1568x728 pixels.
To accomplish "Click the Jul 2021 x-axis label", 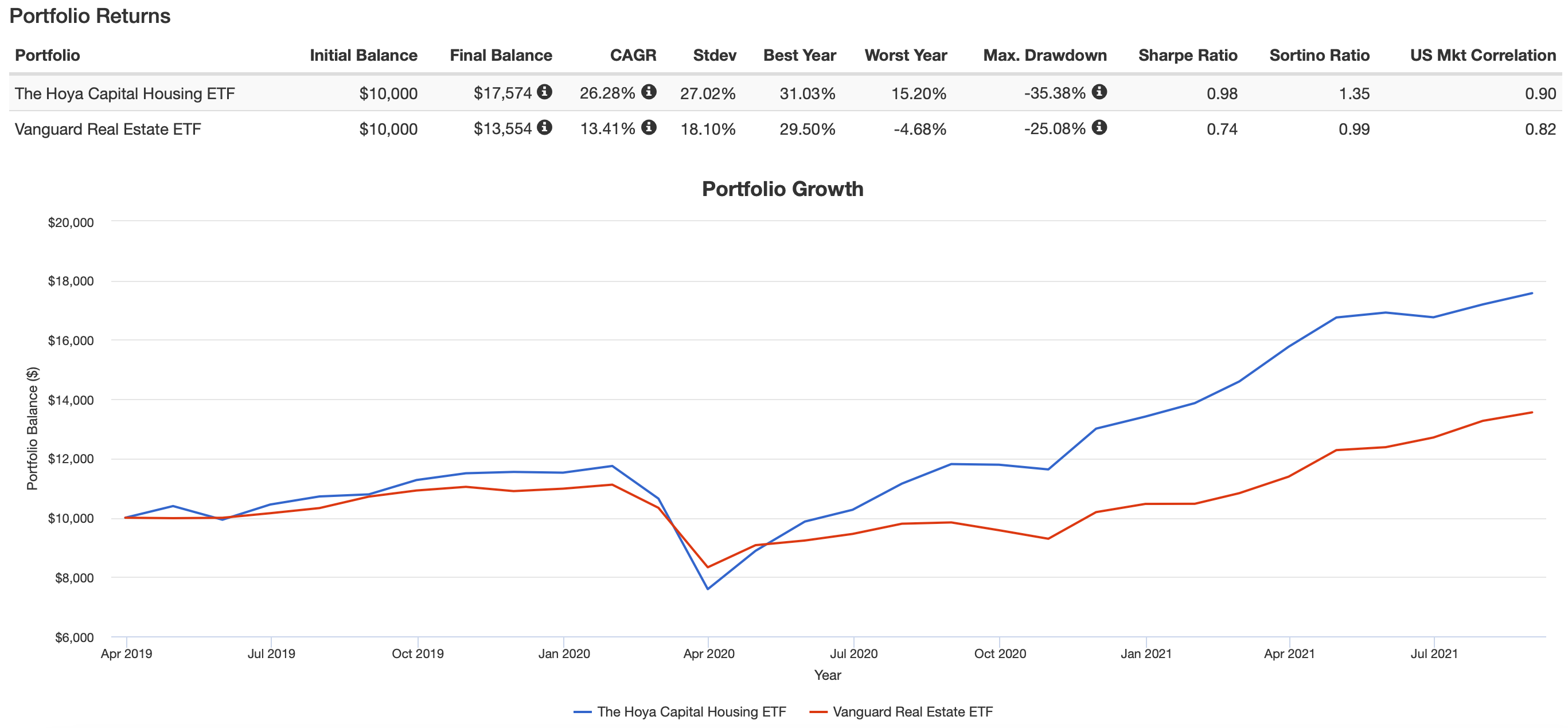I will coord(1435,654).
